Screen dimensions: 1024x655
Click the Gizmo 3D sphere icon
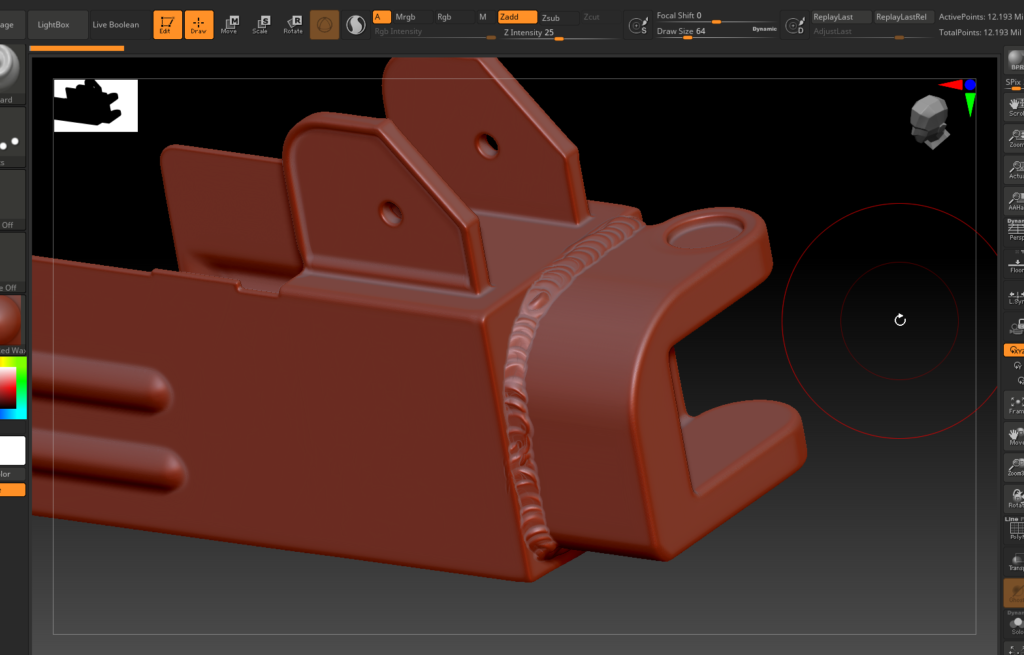click(324, 25)
